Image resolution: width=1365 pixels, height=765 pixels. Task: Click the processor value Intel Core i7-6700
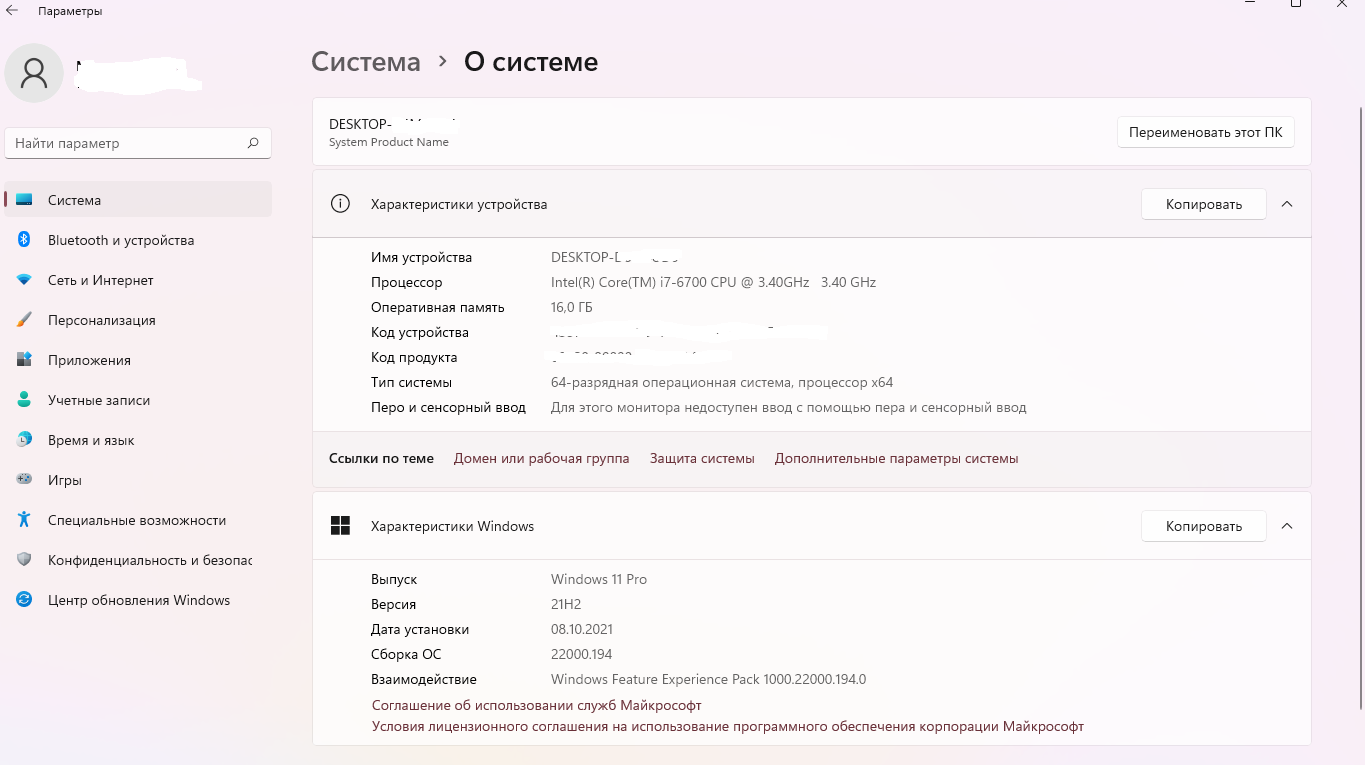pyautogui.click(x=713, y=283)
